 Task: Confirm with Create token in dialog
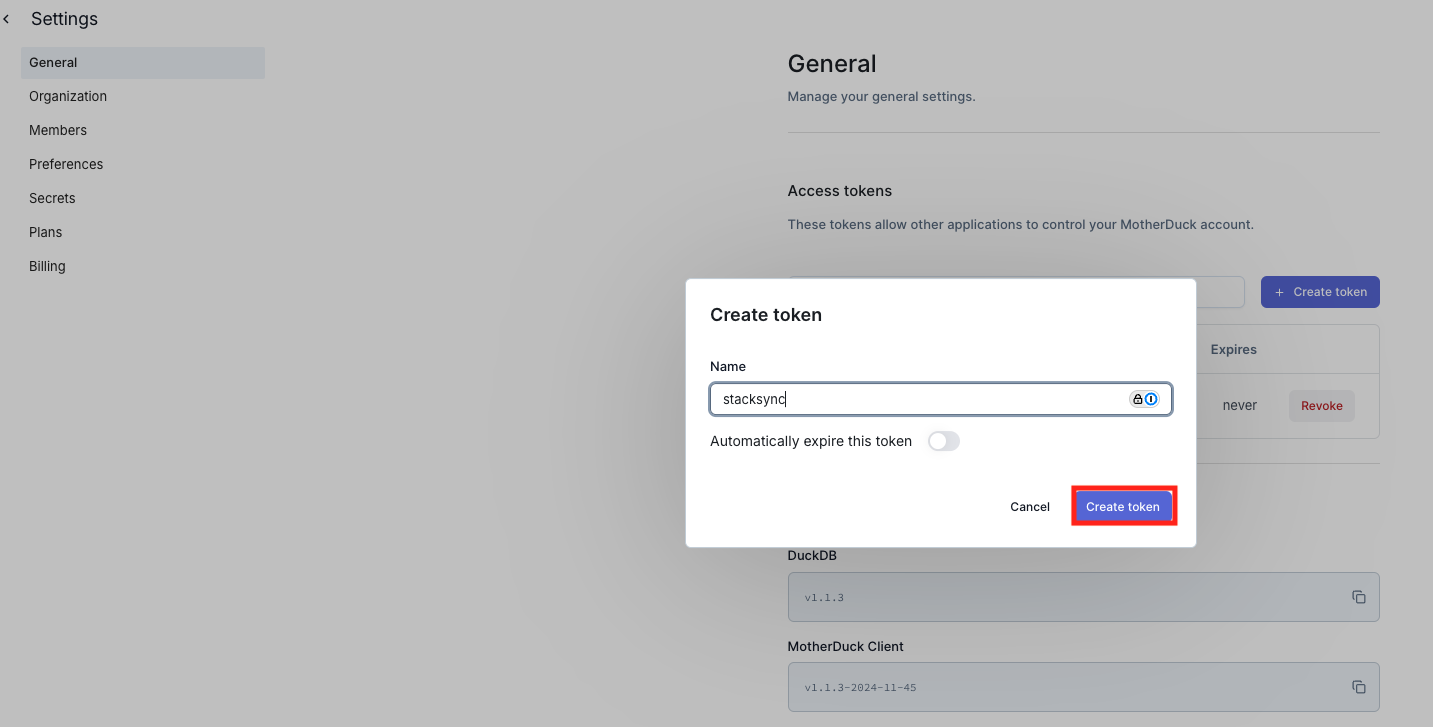click(x=1122, y=507)
